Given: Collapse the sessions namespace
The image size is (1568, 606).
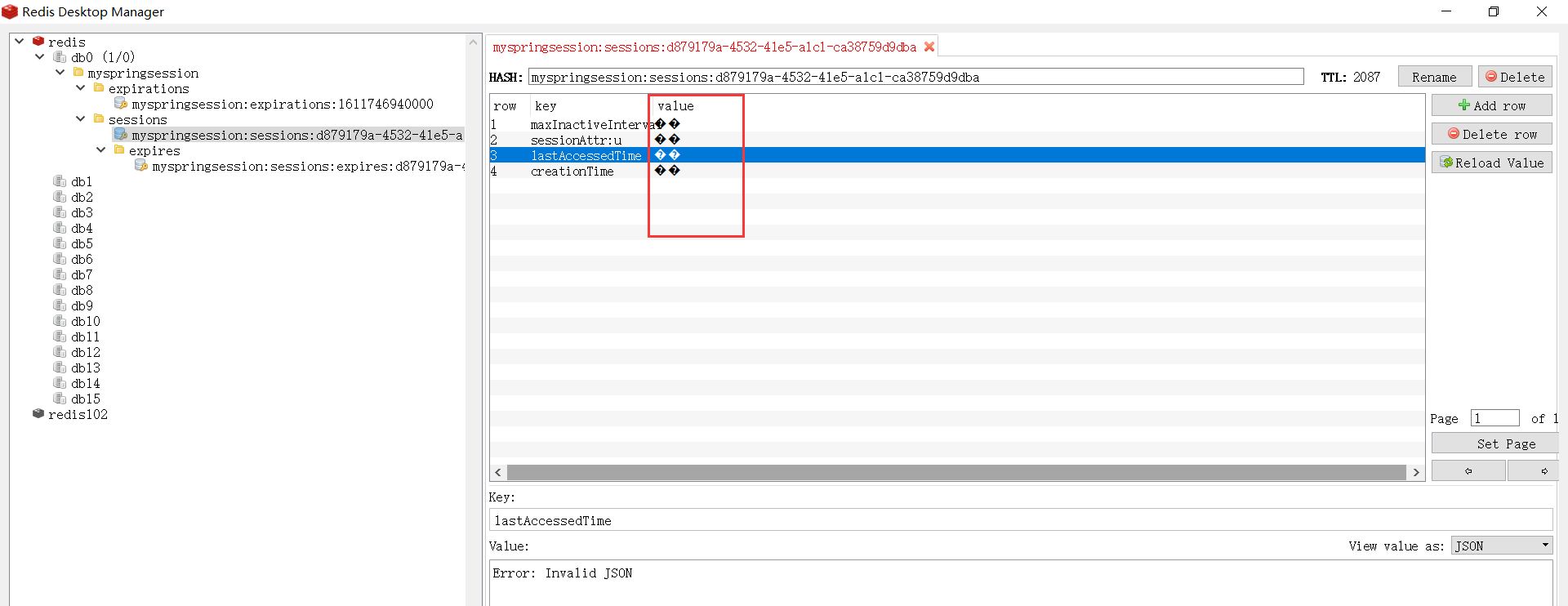Looking at the screenshot, I should tap(81, 118).
